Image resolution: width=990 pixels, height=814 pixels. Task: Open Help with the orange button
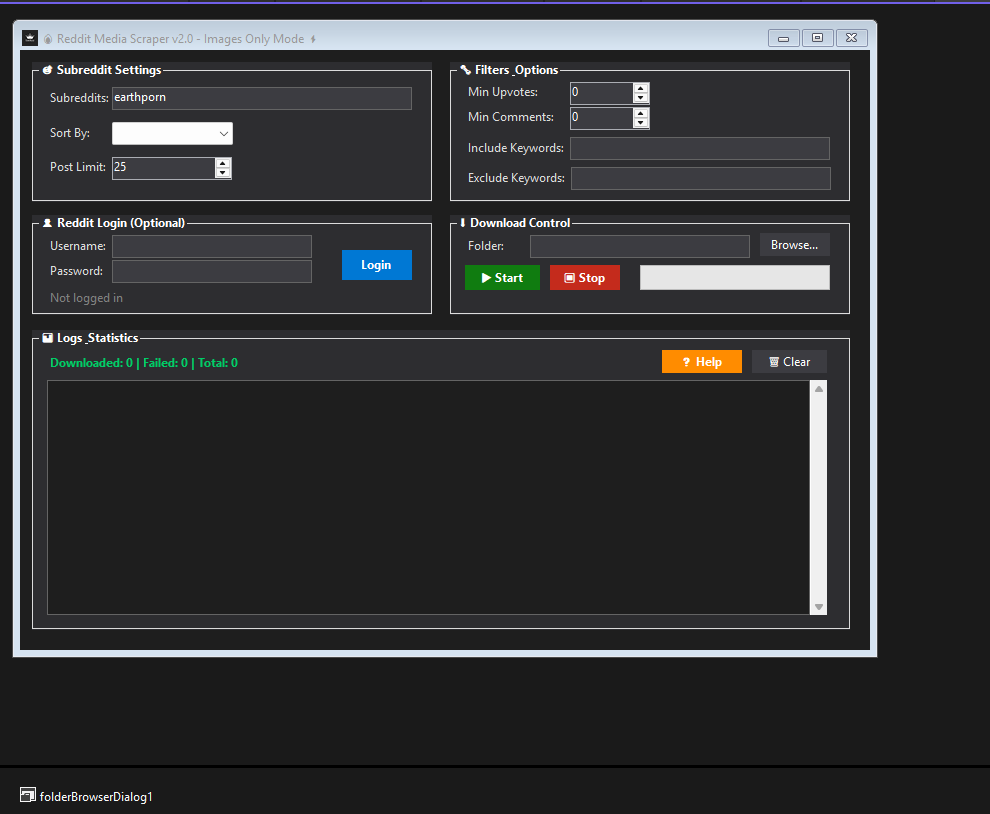(701, 362)
